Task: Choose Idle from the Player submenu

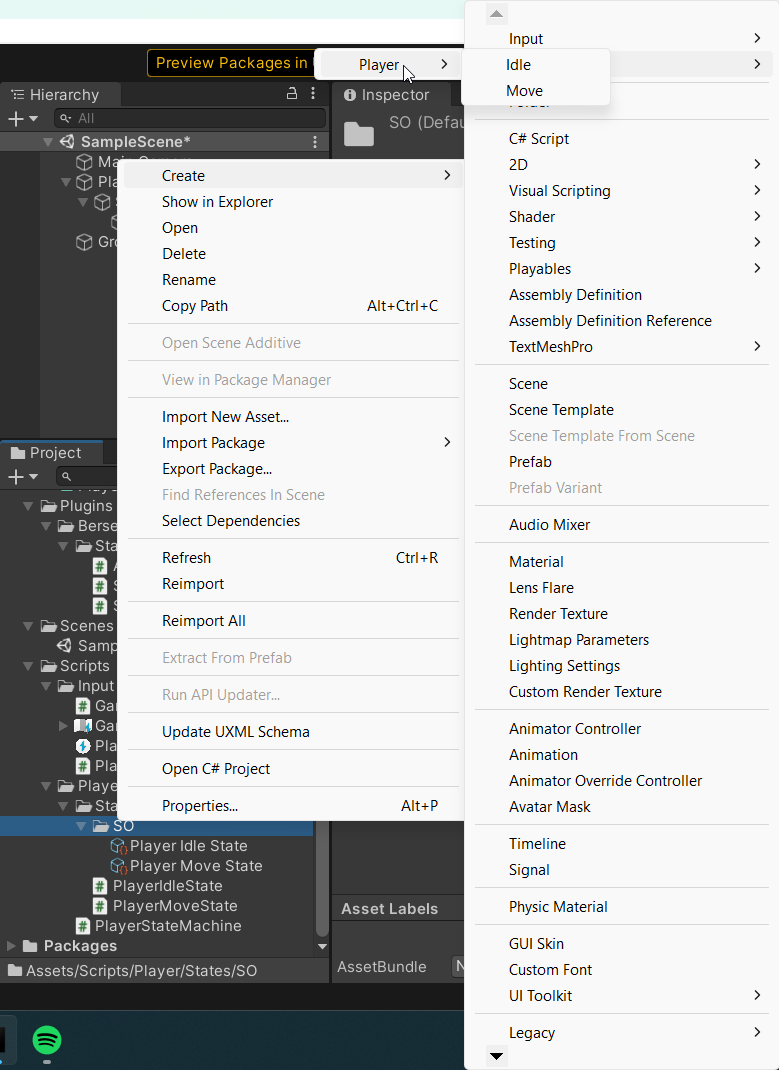Action: coord(518,65)
